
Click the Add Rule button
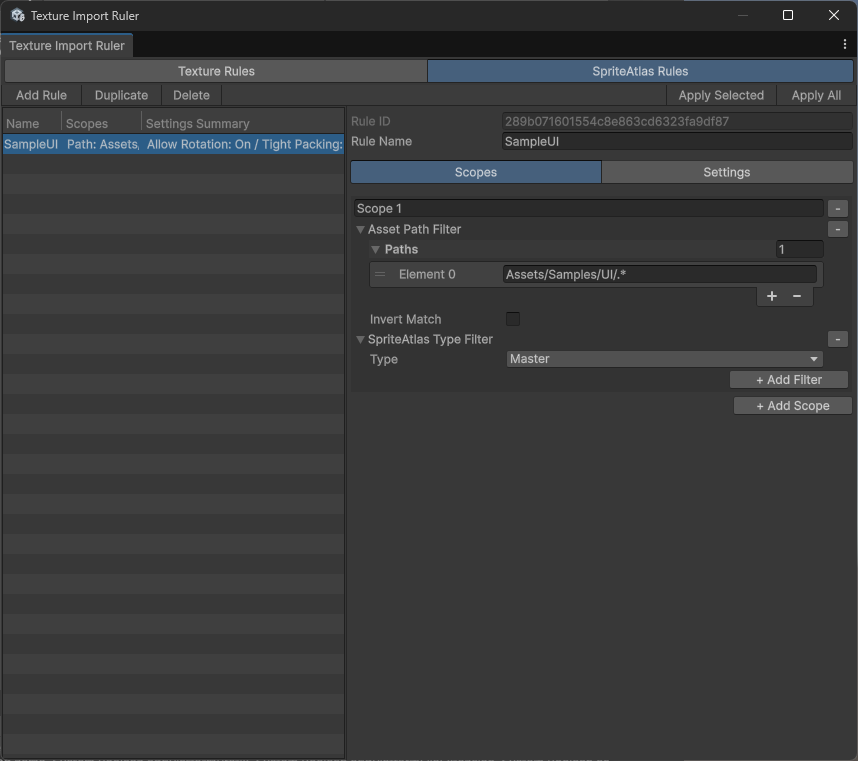coord(42,95)
